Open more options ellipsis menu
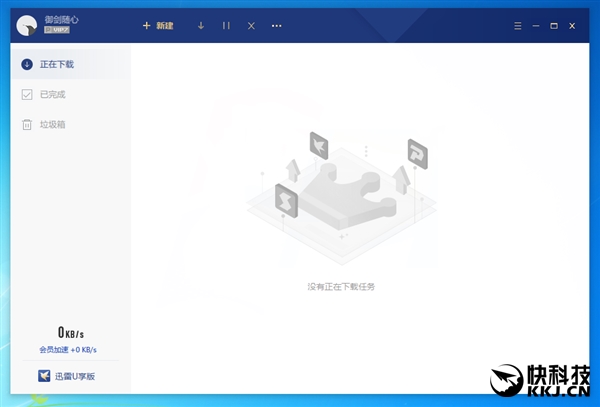600x407 pixels. [277, 26]
